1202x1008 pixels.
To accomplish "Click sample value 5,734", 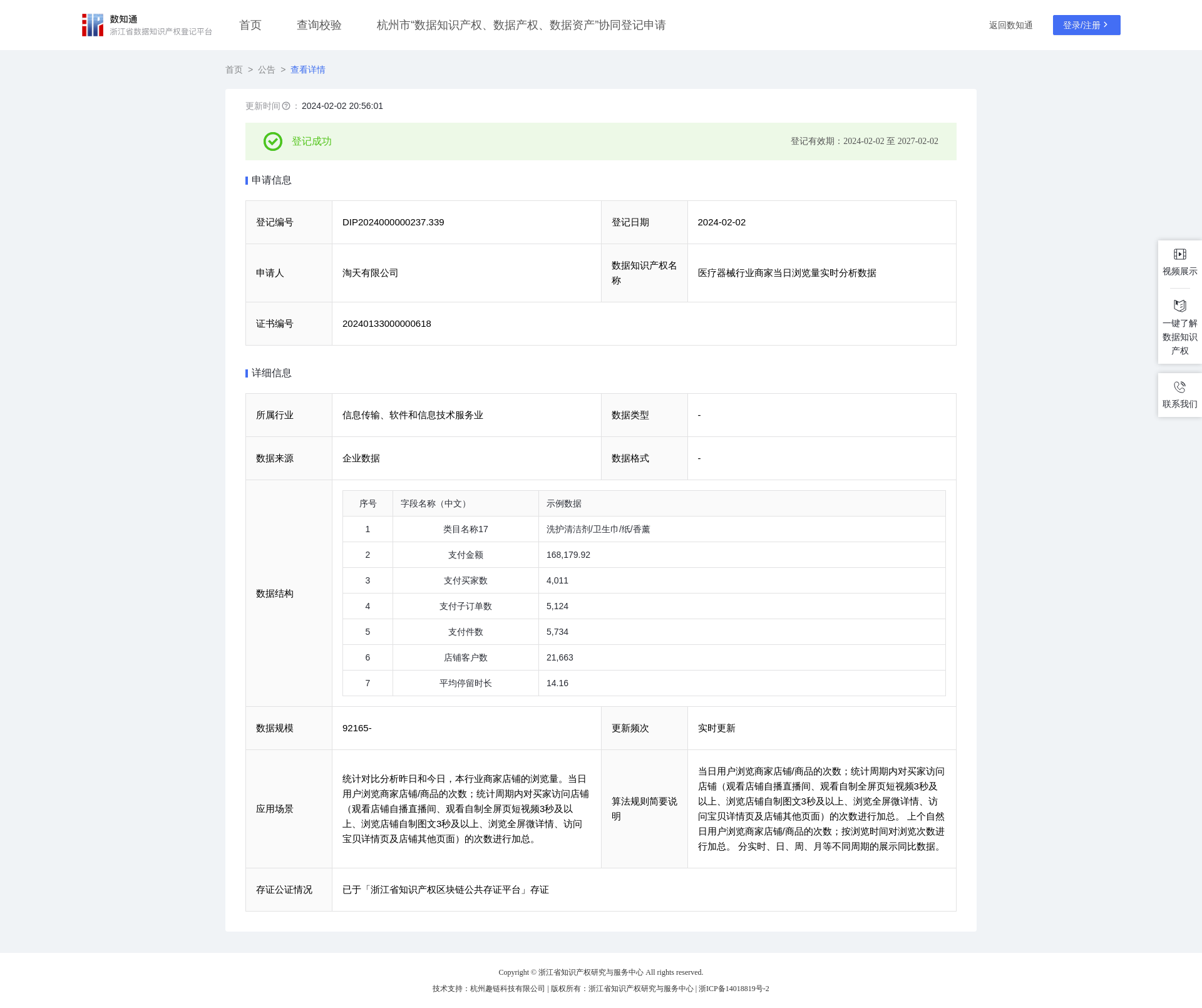I will pyautogui.click(x=558, y=632).
